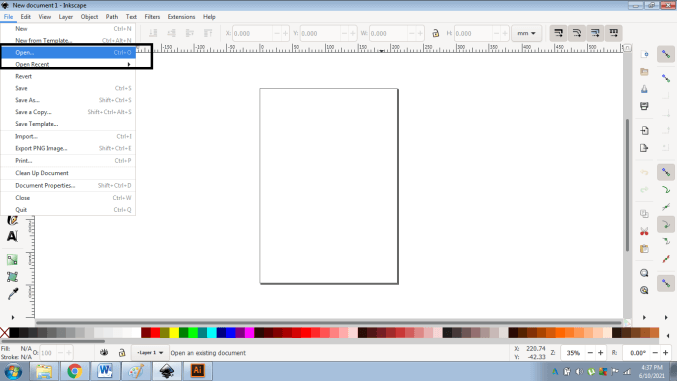
Task: Open the Layer 1 dropdown in status bar
Action: 149,352
